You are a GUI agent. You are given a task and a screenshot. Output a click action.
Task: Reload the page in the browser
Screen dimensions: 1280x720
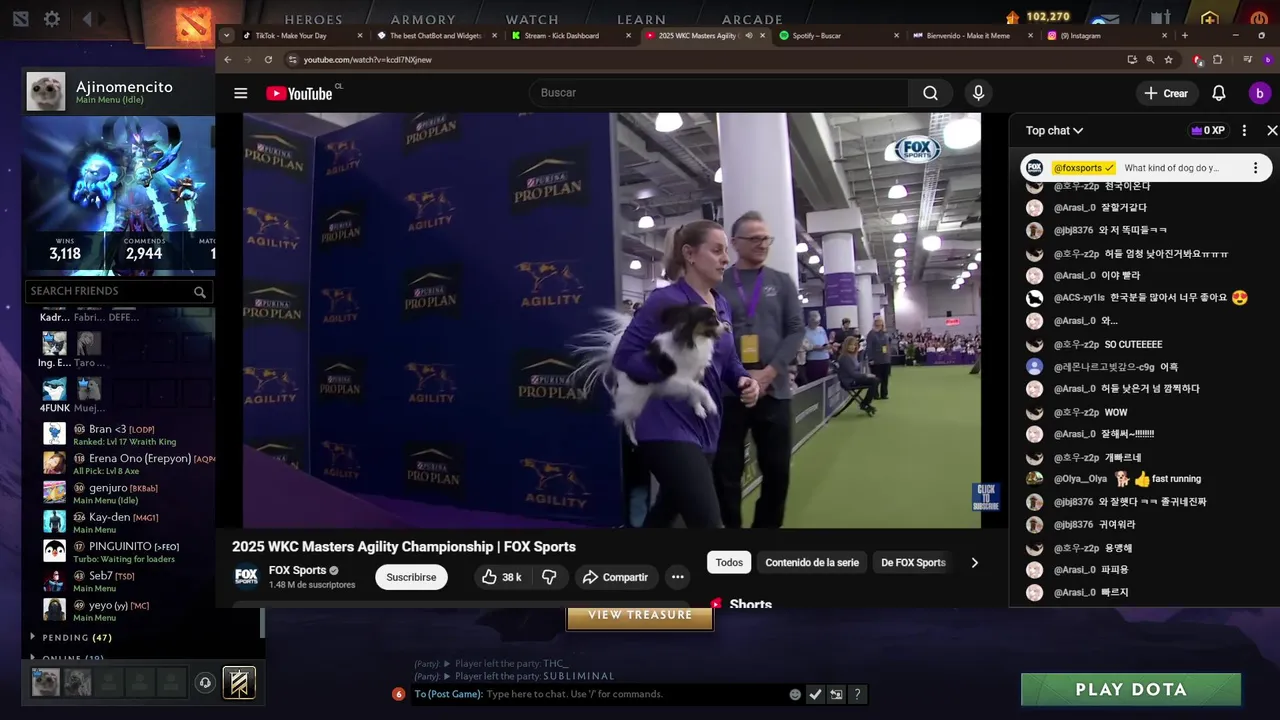click(x=268, y=60)
